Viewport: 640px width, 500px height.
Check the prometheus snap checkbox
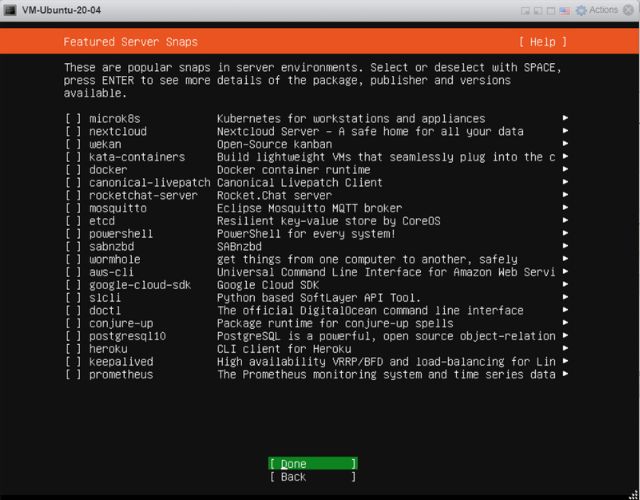pyautogui.click(x=73, y=374)
